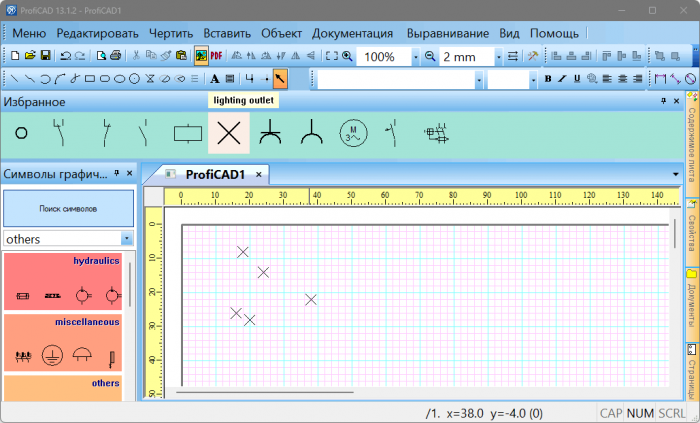This screenshot has width=700, height=423.
Task: Open the Чертить menu
Action: coord(171,33)
